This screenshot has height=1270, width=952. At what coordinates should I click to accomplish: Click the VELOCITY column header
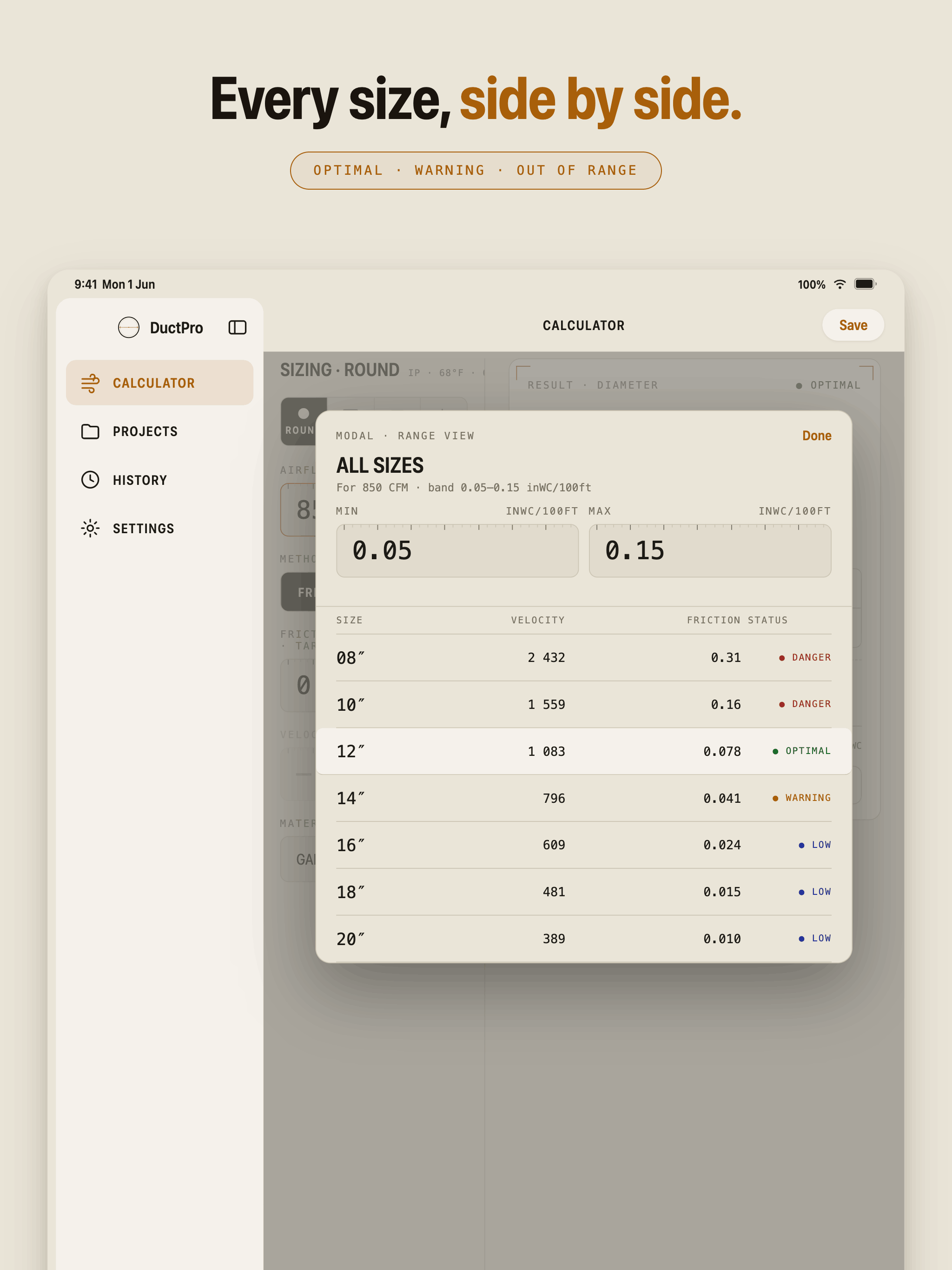(x=538, y=620)
